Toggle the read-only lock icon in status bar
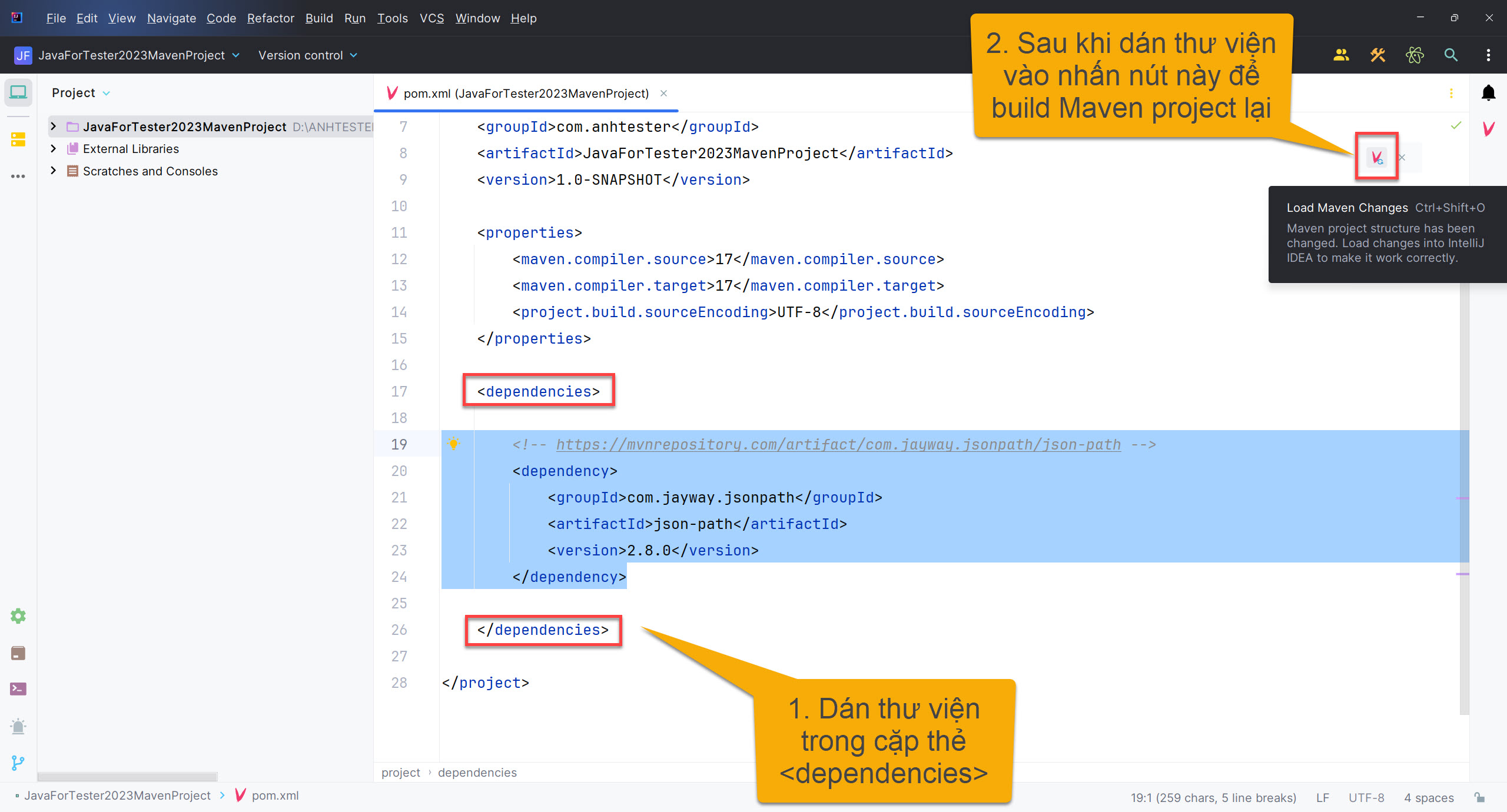Image resolution: width=1507 pixels, height=812 pixels. tap(1479, 797)
